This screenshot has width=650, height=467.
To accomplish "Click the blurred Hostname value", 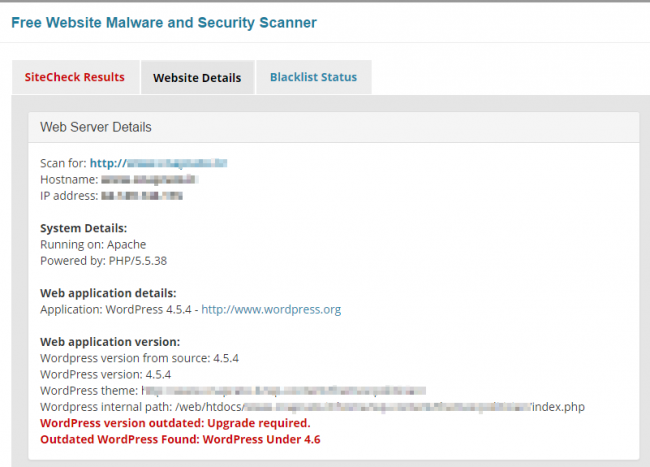I will click(x=149, y=179).
